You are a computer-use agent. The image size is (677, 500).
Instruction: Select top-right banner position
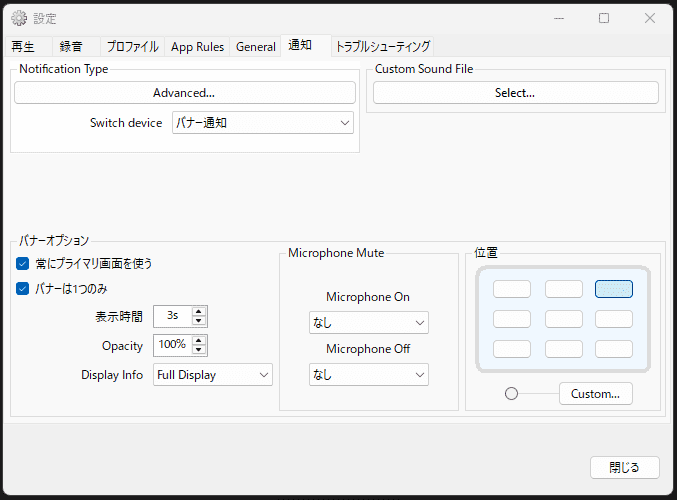pos(614,289)
